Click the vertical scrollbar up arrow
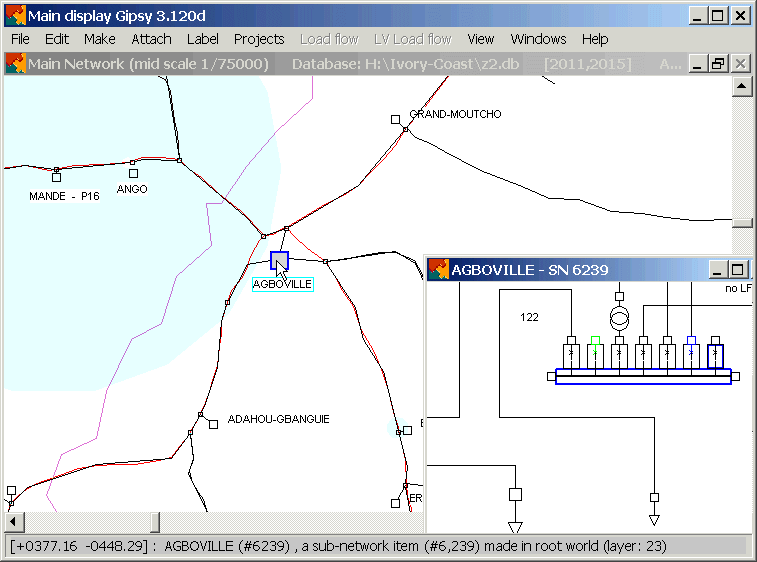The height and width of the screenshot is (562, 757). (x=741, y=85)
